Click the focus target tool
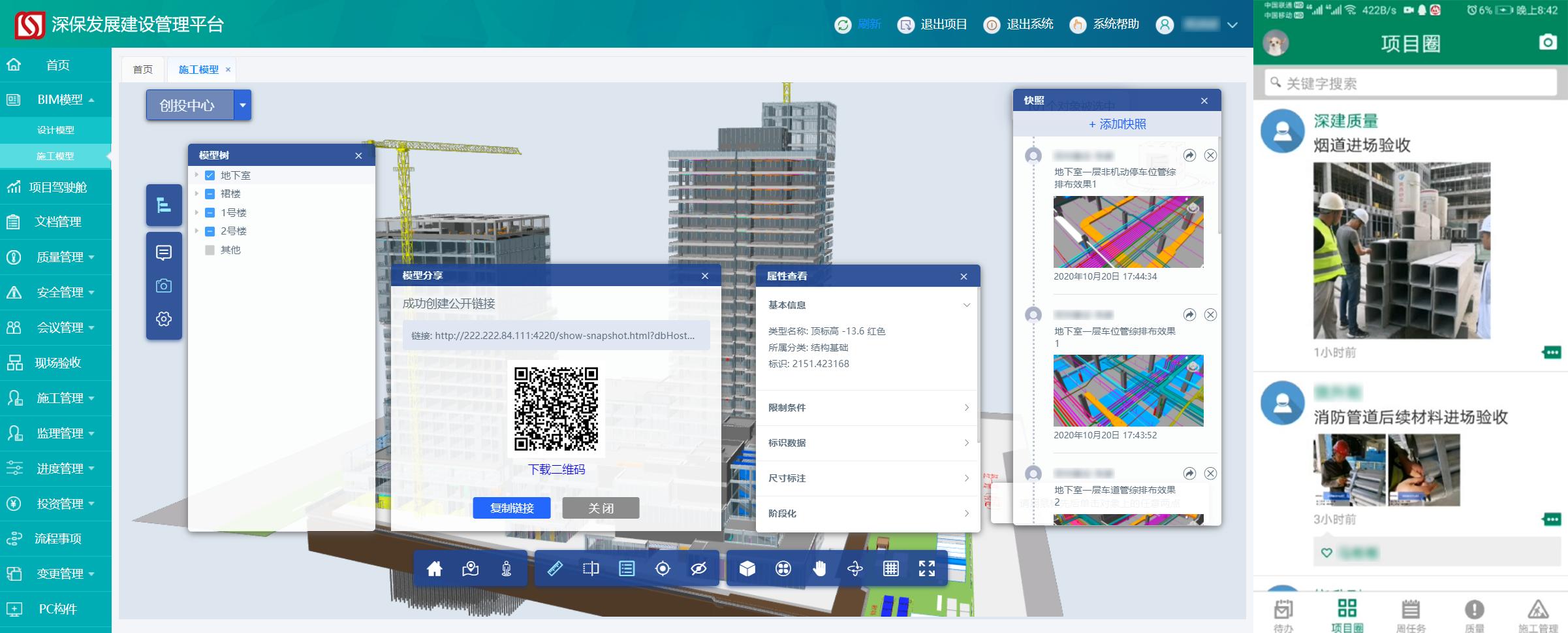Viewport: 1568px width, 633px height. [x=663, y=568]
